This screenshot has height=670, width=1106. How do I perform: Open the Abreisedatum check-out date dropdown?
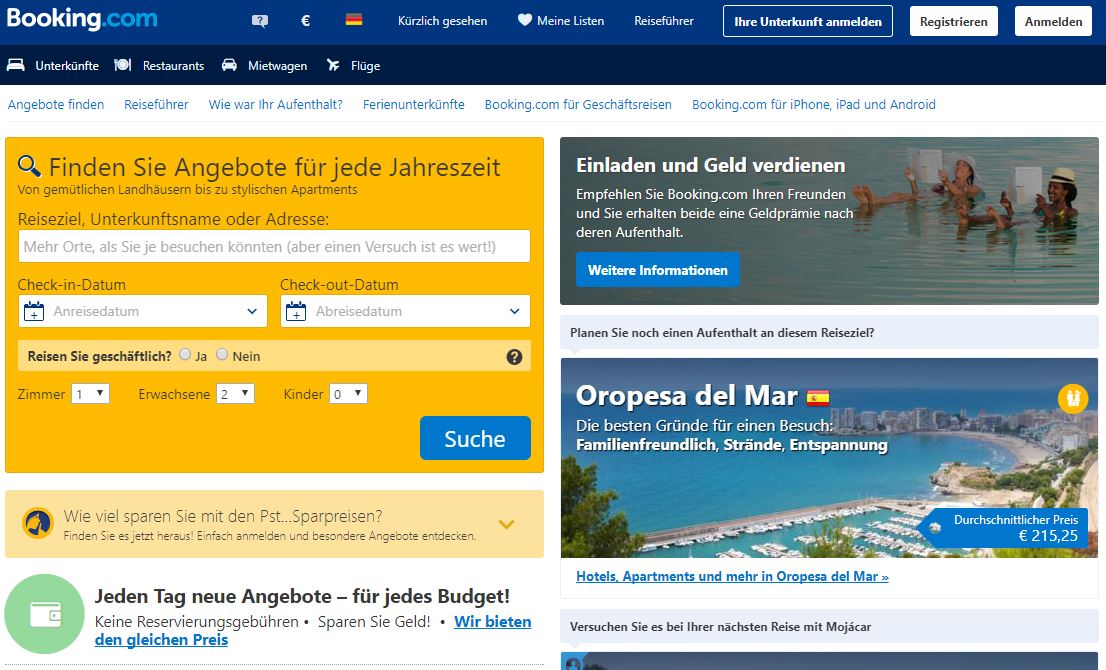pos(406,311)
